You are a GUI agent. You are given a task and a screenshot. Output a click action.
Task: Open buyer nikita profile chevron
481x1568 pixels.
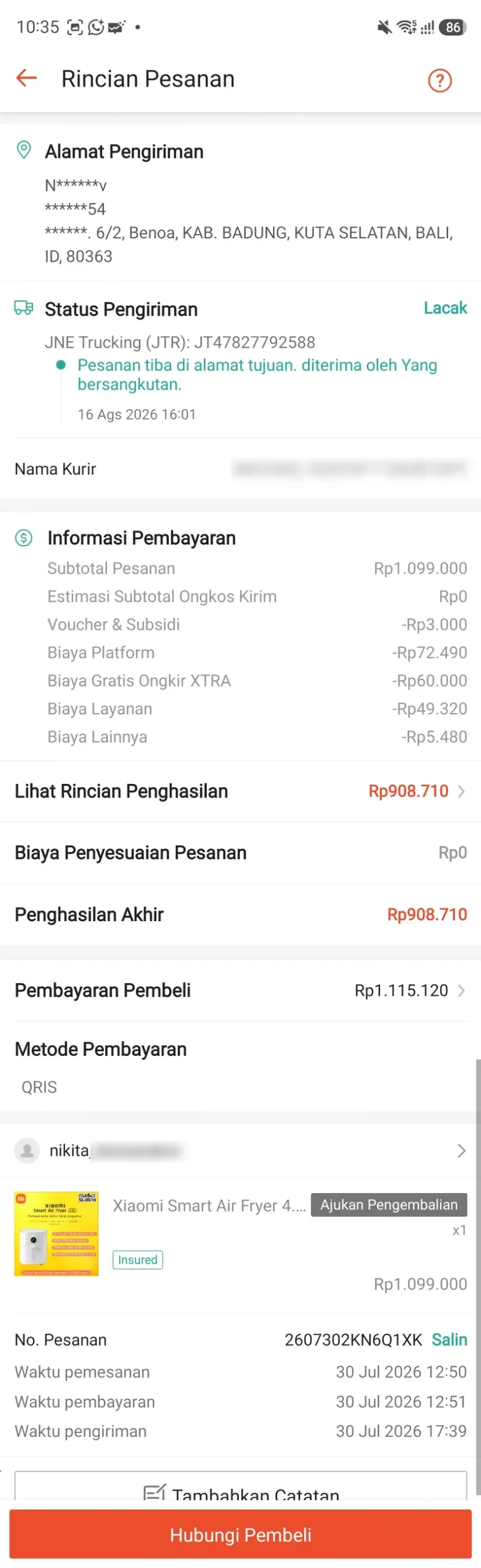[x=461, y=1150]
